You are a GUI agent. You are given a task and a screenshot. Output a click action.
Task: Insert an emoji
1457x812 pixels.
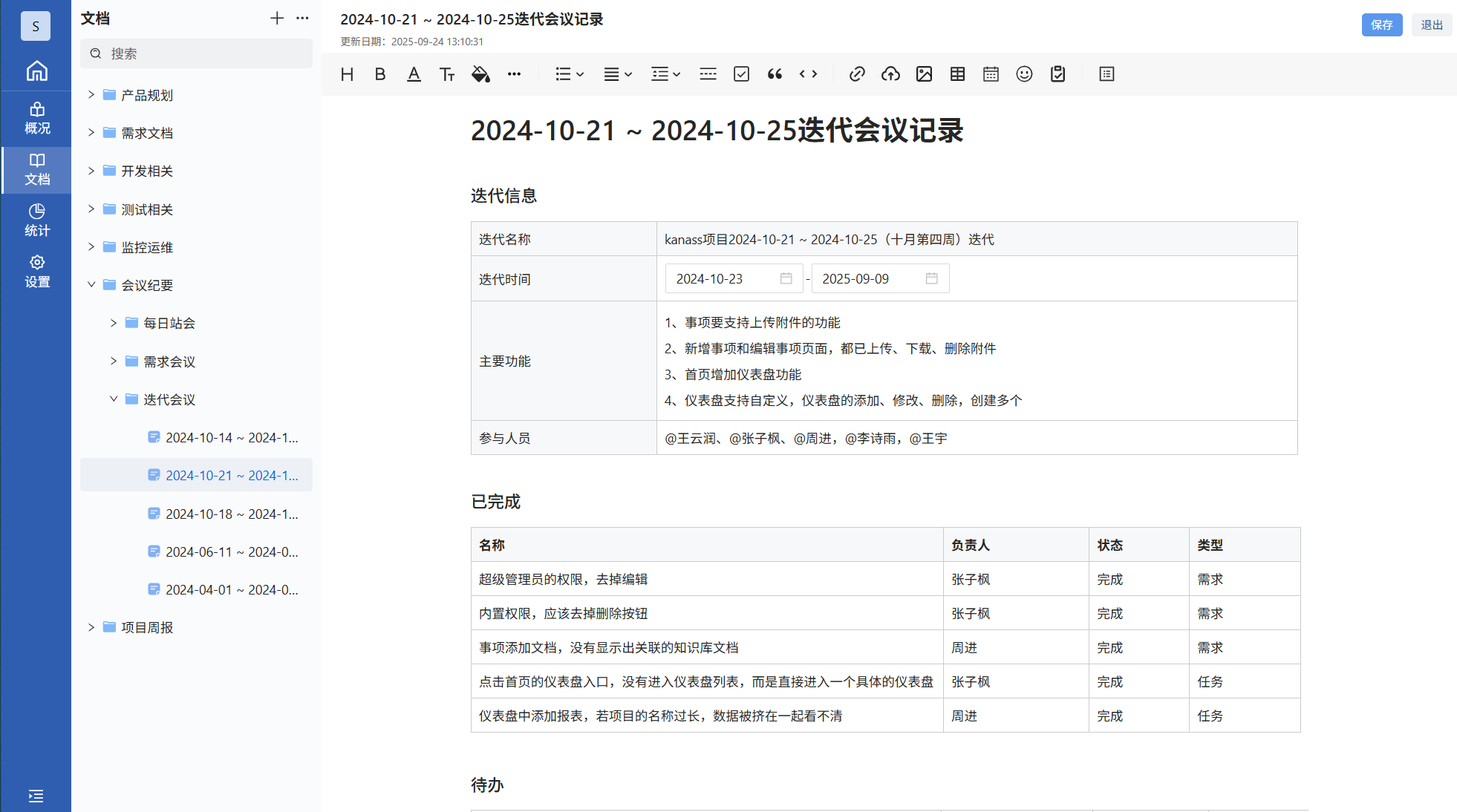pyautogui.click(x=1023, y=73)
